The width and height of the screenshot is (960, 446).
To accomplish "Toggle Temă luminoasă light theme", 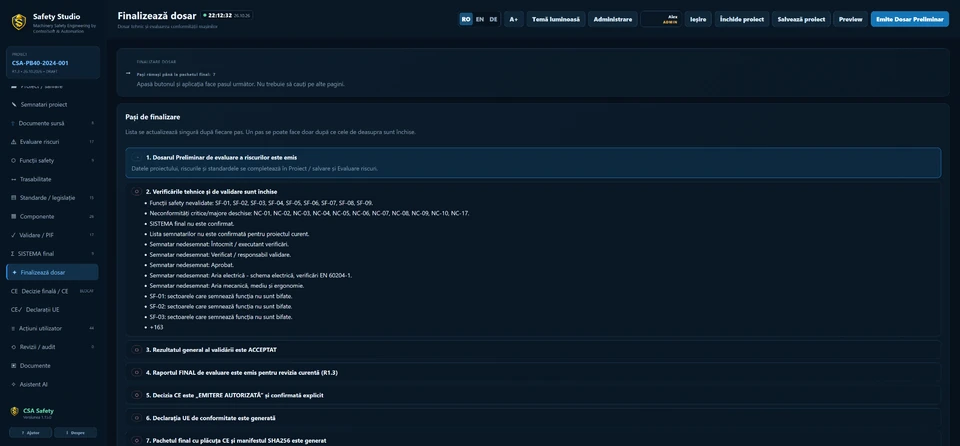I will pyautogui.click(x=555, y=19).
